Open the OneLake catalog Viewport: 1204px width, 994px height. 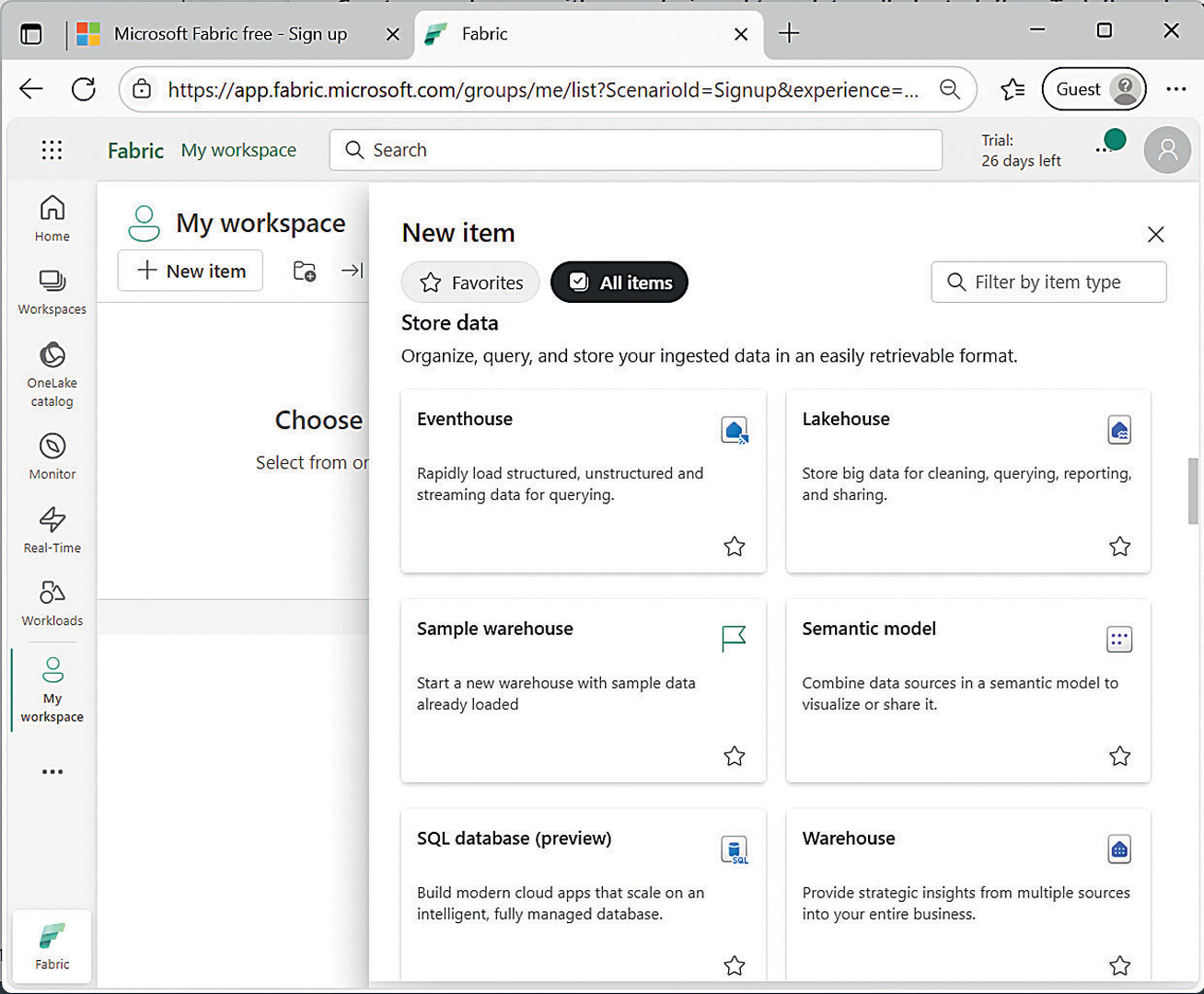tap(52, 375)
